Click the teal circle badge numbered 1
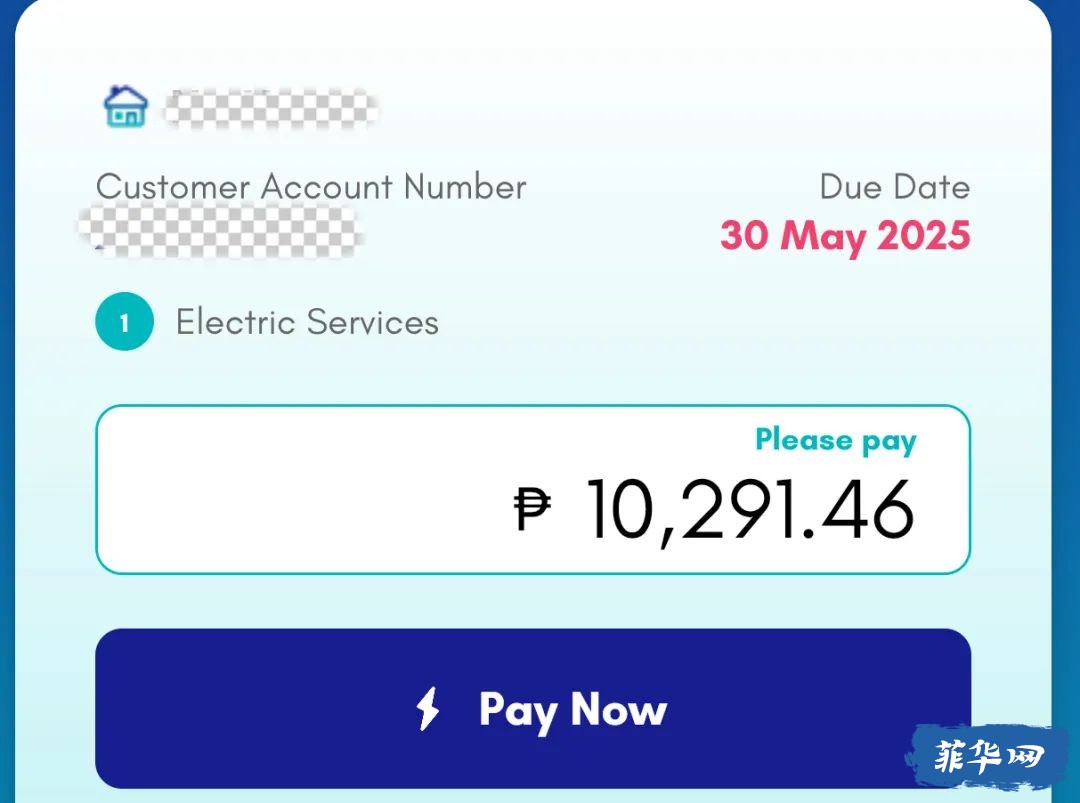1080x803 pixels. (125, 322)
